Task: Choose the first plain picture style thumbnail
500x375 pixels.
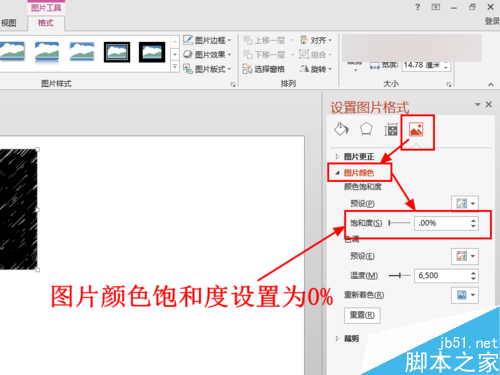Action: (12, 52)
